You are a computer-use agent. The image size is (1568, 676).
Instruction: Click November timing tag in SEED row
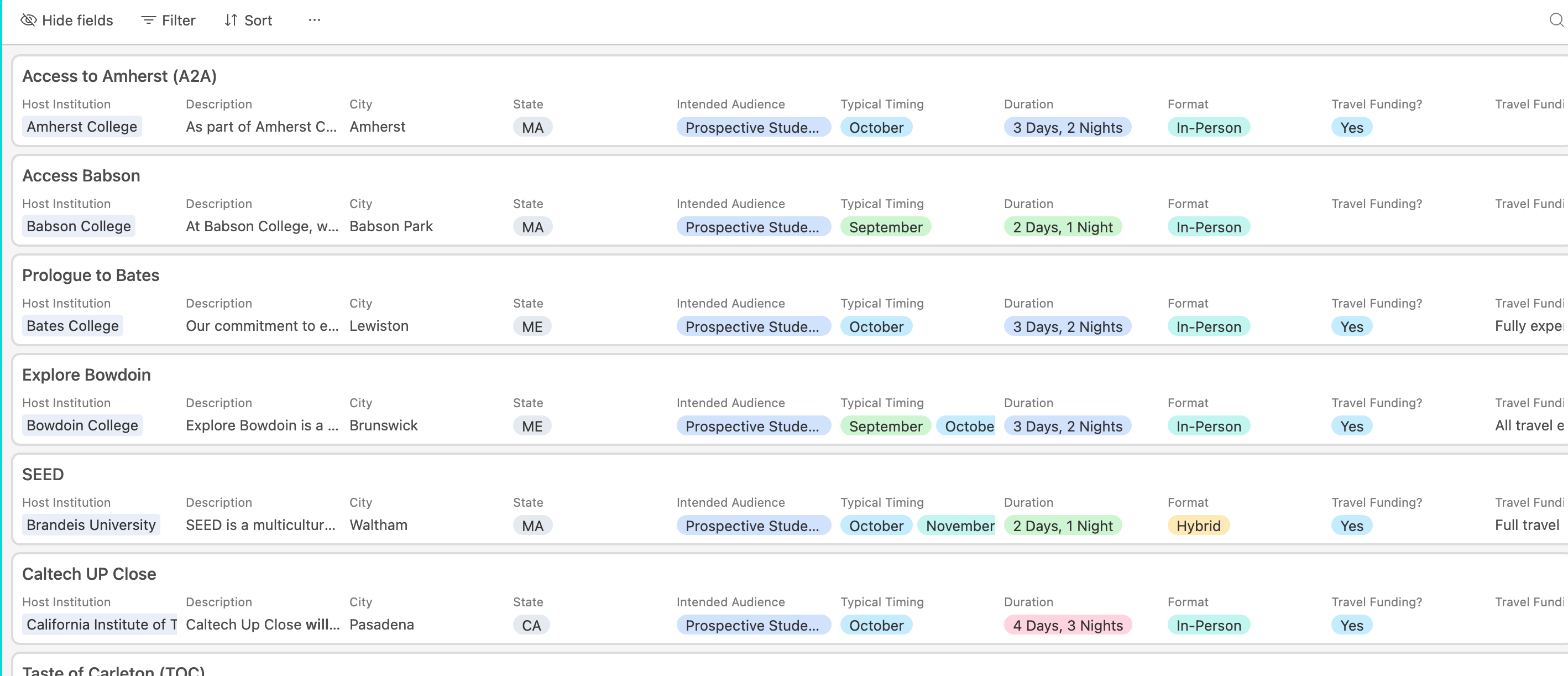(957, 526)
